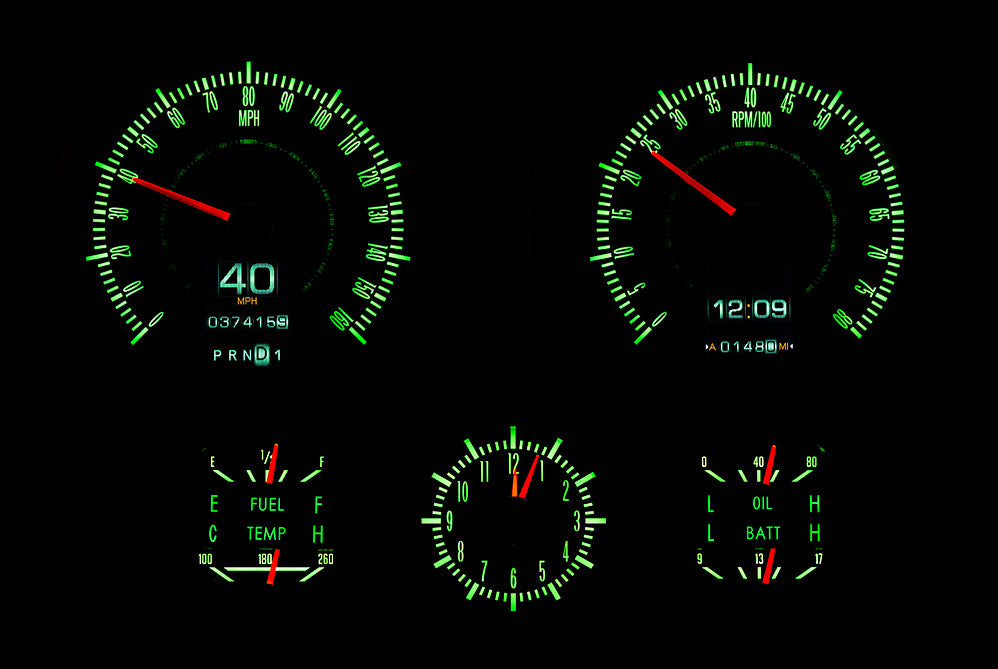The image size is (998, 669).
Task: Click the highlighted tenths digit of the odometer
Action: pyautogui.click(x=283, y=322)
